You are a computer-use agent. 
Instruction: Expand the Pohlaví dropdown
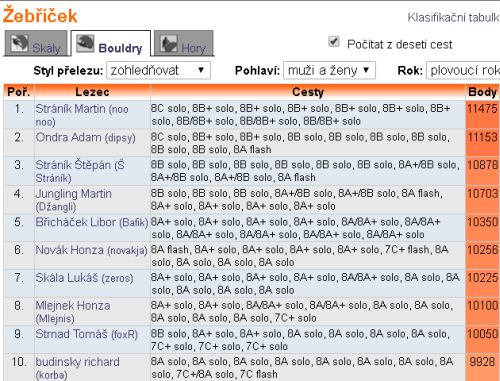coord(329,70)
